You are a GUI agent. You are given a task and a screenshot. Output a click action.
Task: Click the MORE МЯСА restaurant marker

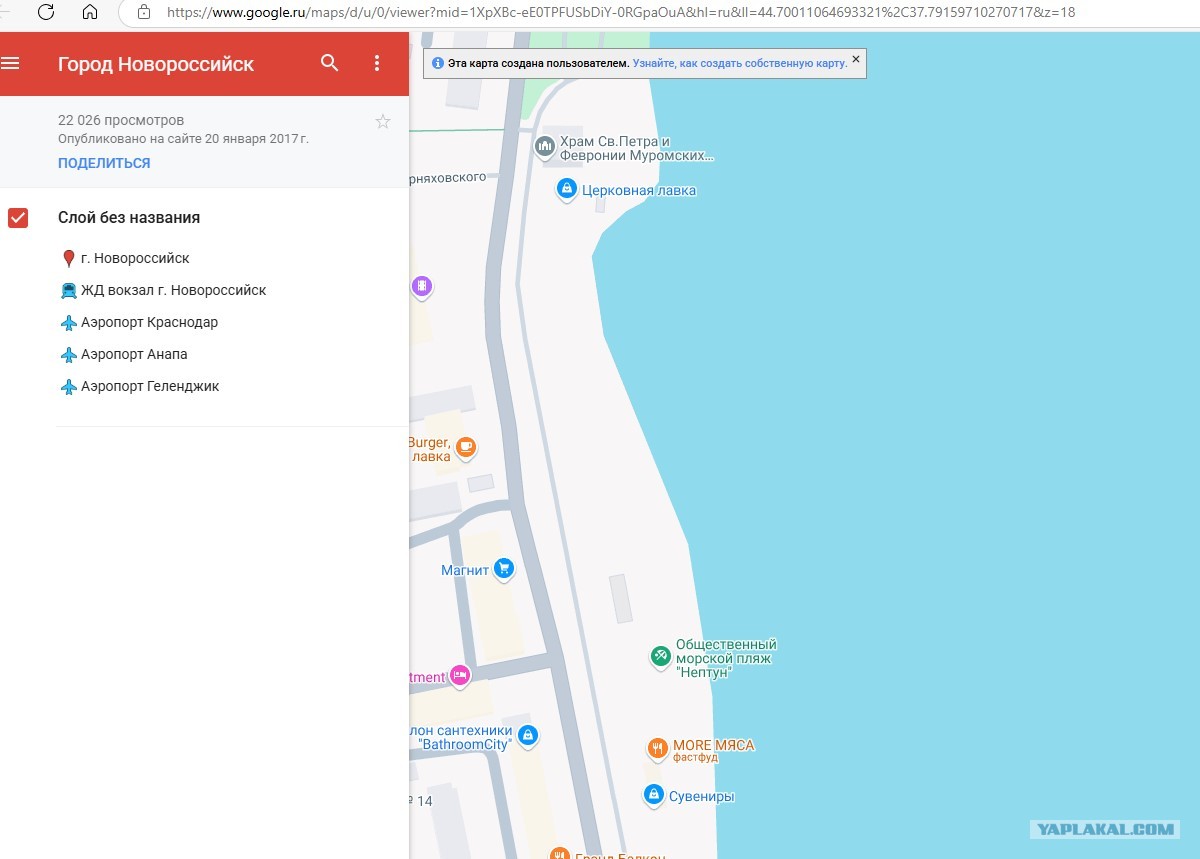pyautogui.click(x=657, y=749)
